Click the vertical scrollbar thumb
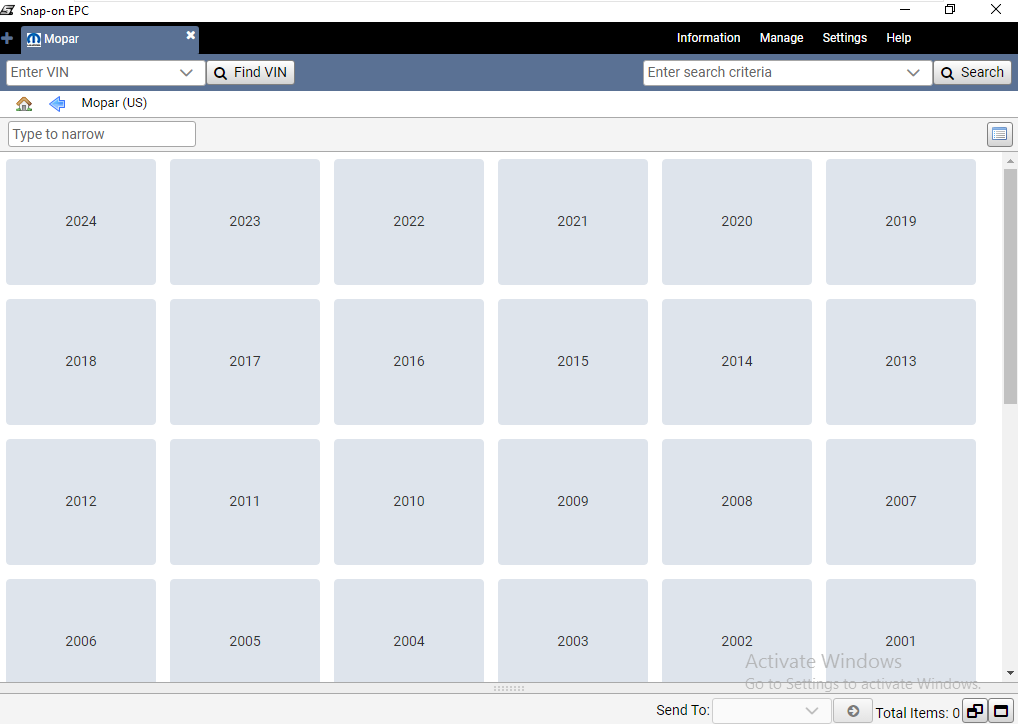The width and height of the screenshot is (1018, 724). (x=1009, y=285)
